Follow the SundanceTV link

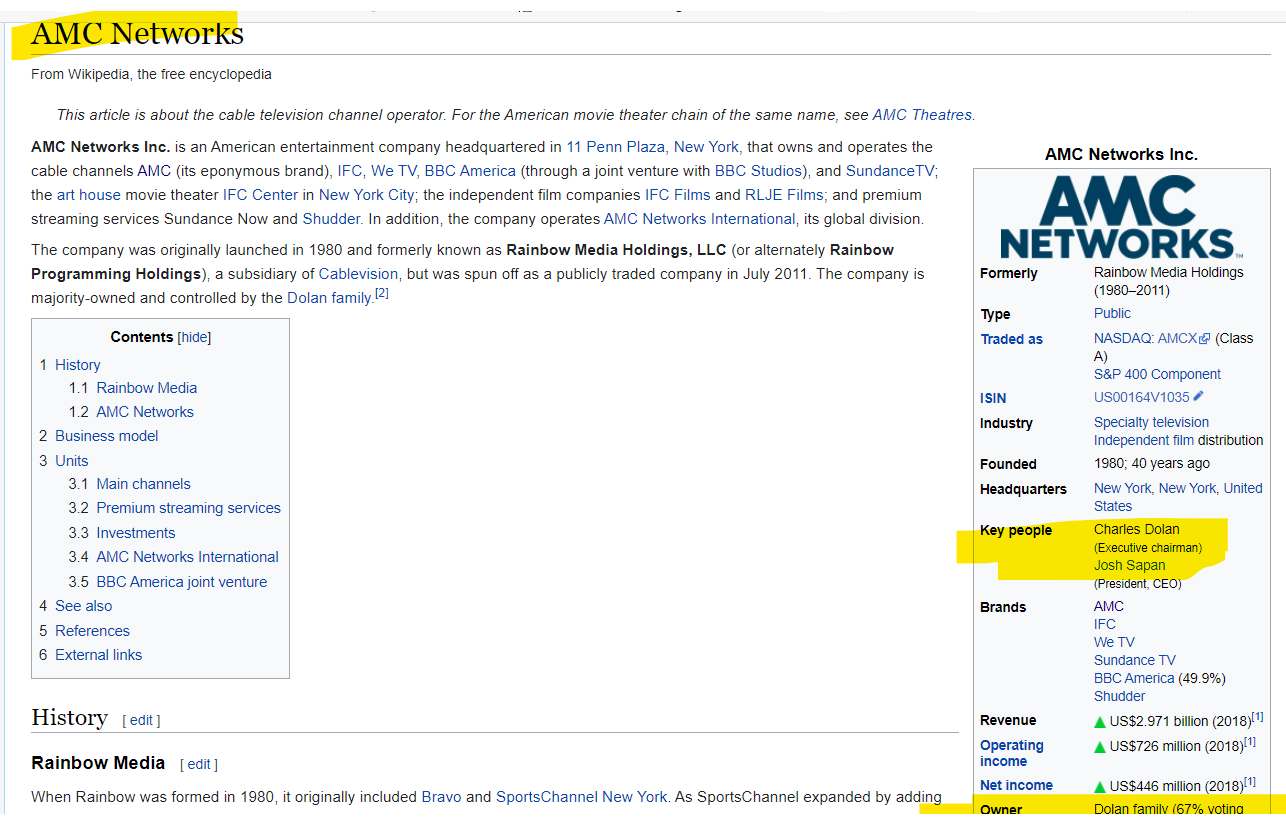click(x=891, y=171)
